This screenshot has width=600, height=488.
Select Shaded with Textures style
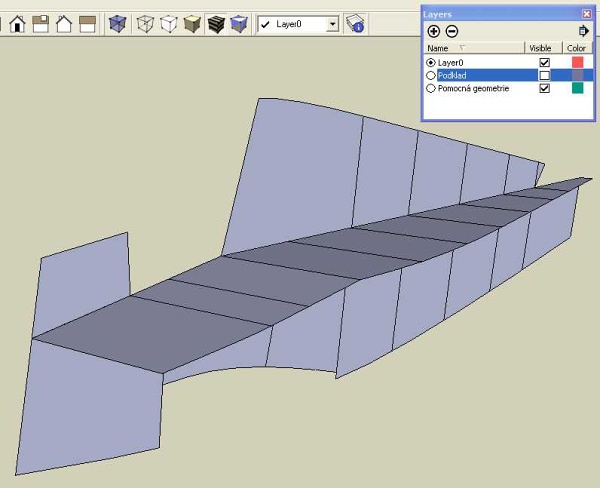[x=215, y=24]
